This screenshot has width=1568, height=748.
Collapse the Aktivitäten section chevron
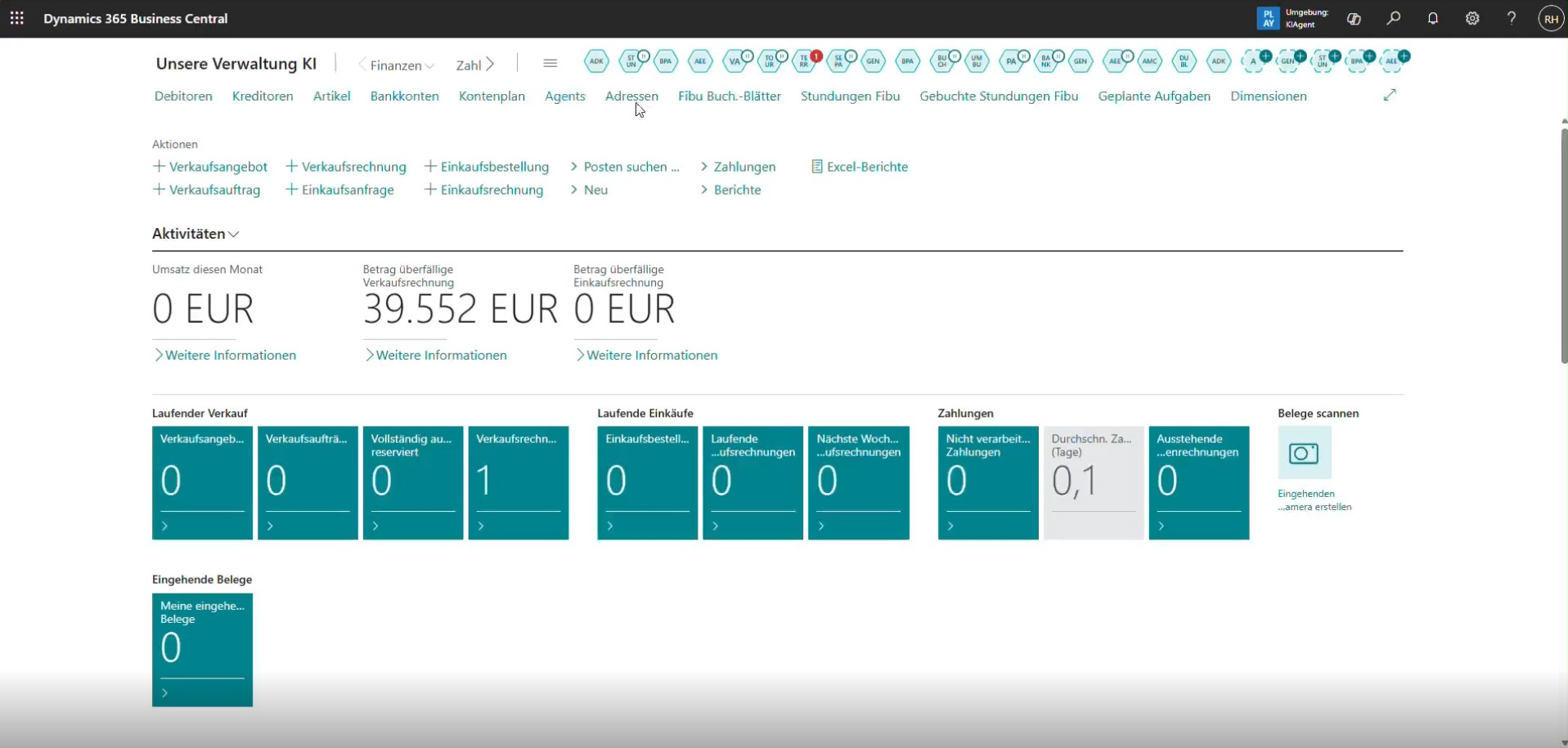point(234,235)
